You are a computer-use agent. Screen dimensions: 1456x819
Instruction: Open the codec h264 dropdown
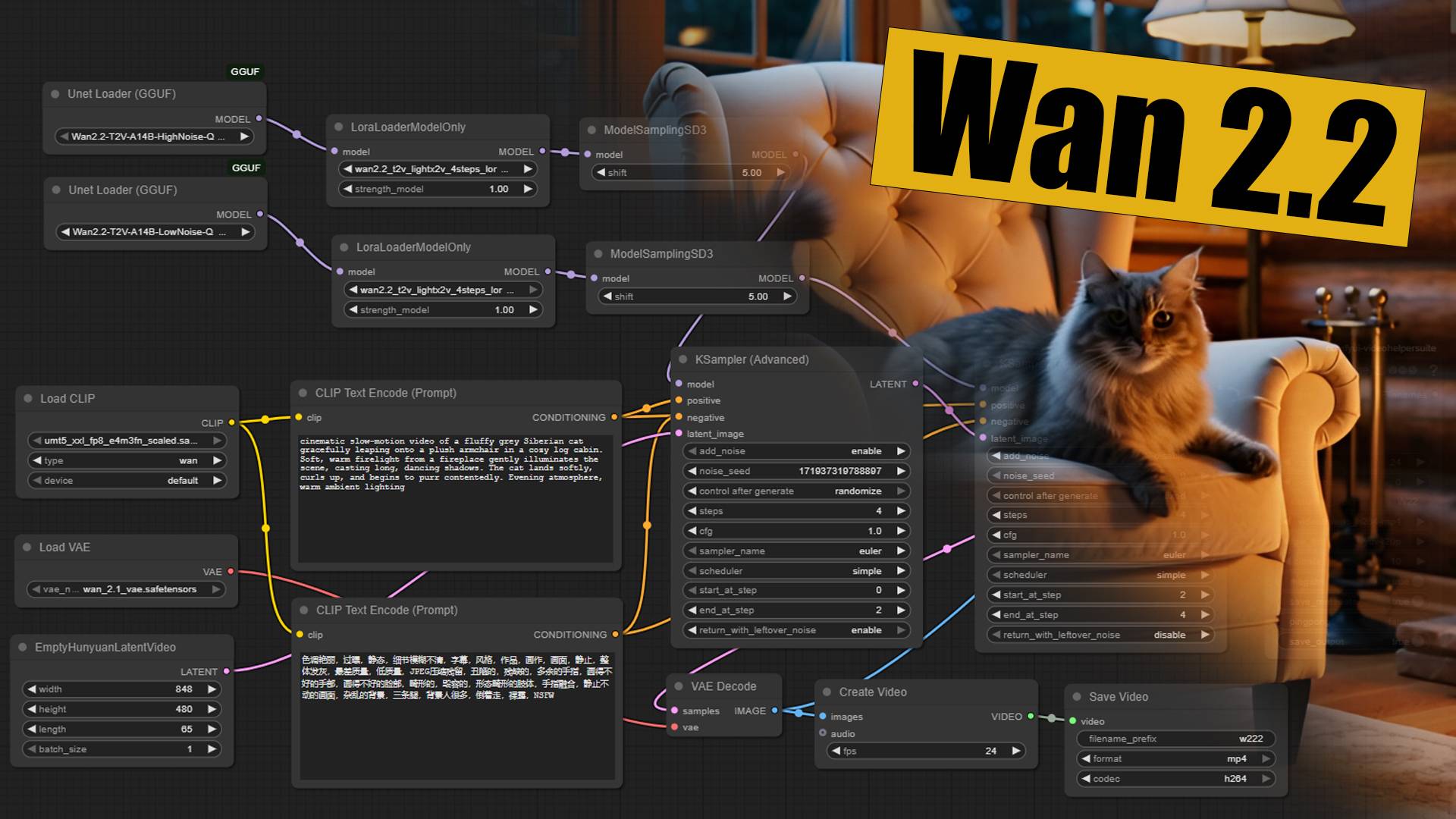click(1175, 779)
